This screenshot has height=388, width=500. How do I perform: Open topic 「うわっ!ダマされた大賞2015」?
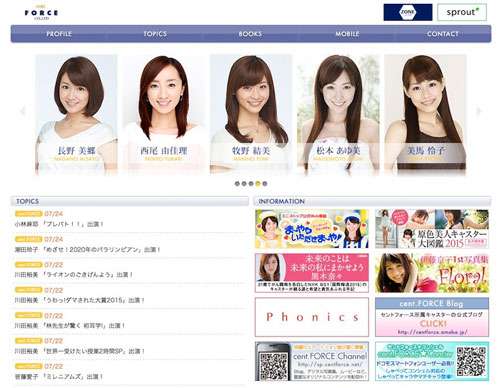80,300
